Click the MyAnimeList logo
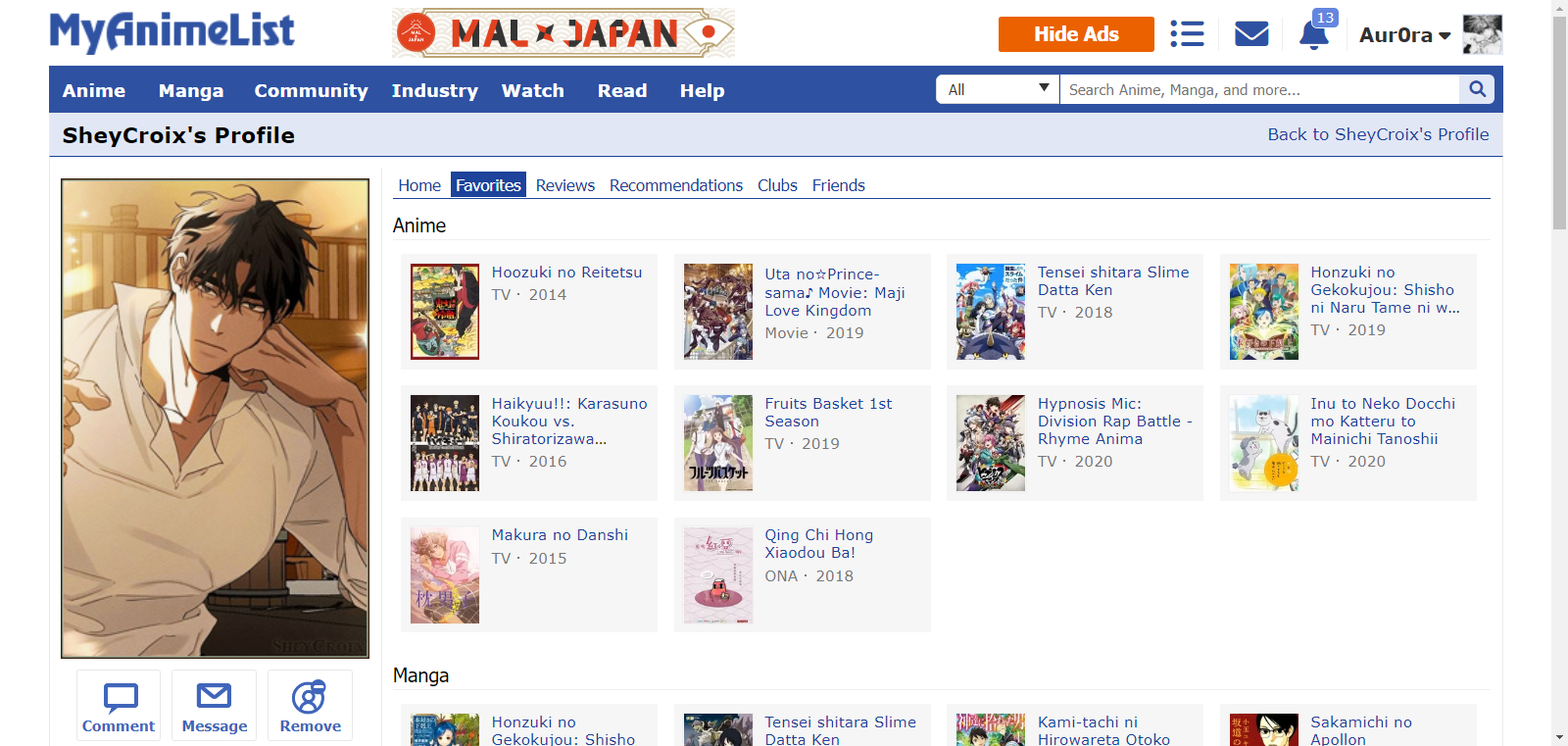This screenshot has width=1568, height=746. click(x=171, y=32)
